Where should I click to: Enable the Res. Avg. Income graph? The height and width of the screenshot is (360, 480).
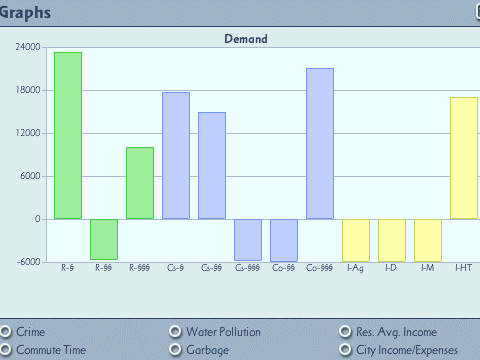coord(345,332)
